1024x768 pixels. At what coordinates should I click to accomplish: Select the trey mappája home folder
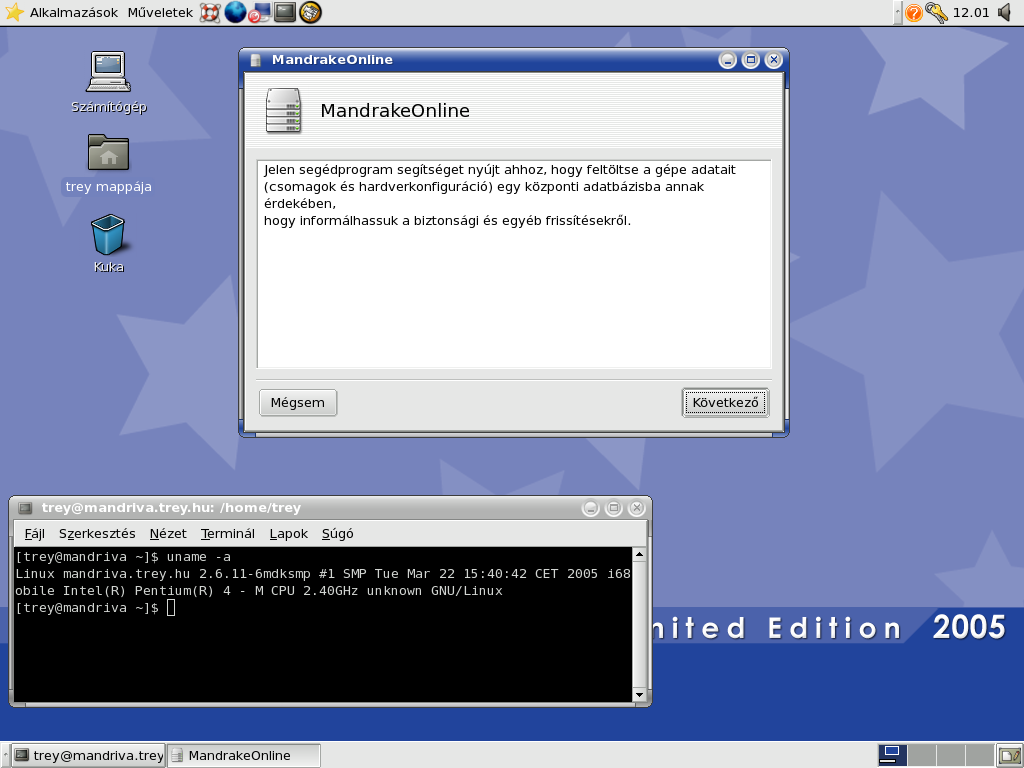[108, 164]
